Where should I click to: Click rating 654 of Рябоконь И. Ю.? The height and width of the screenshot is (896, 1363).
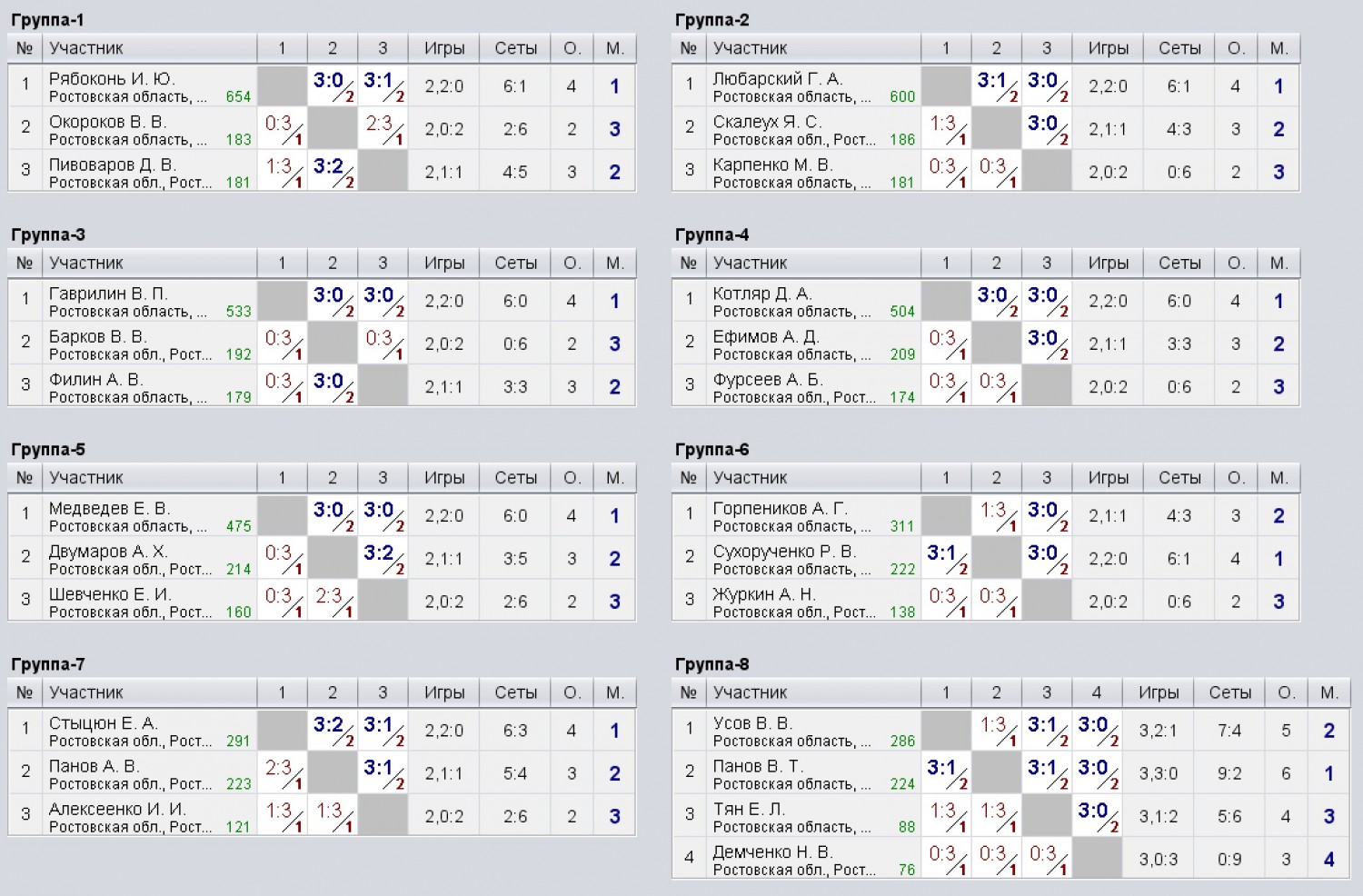(238, 96)
